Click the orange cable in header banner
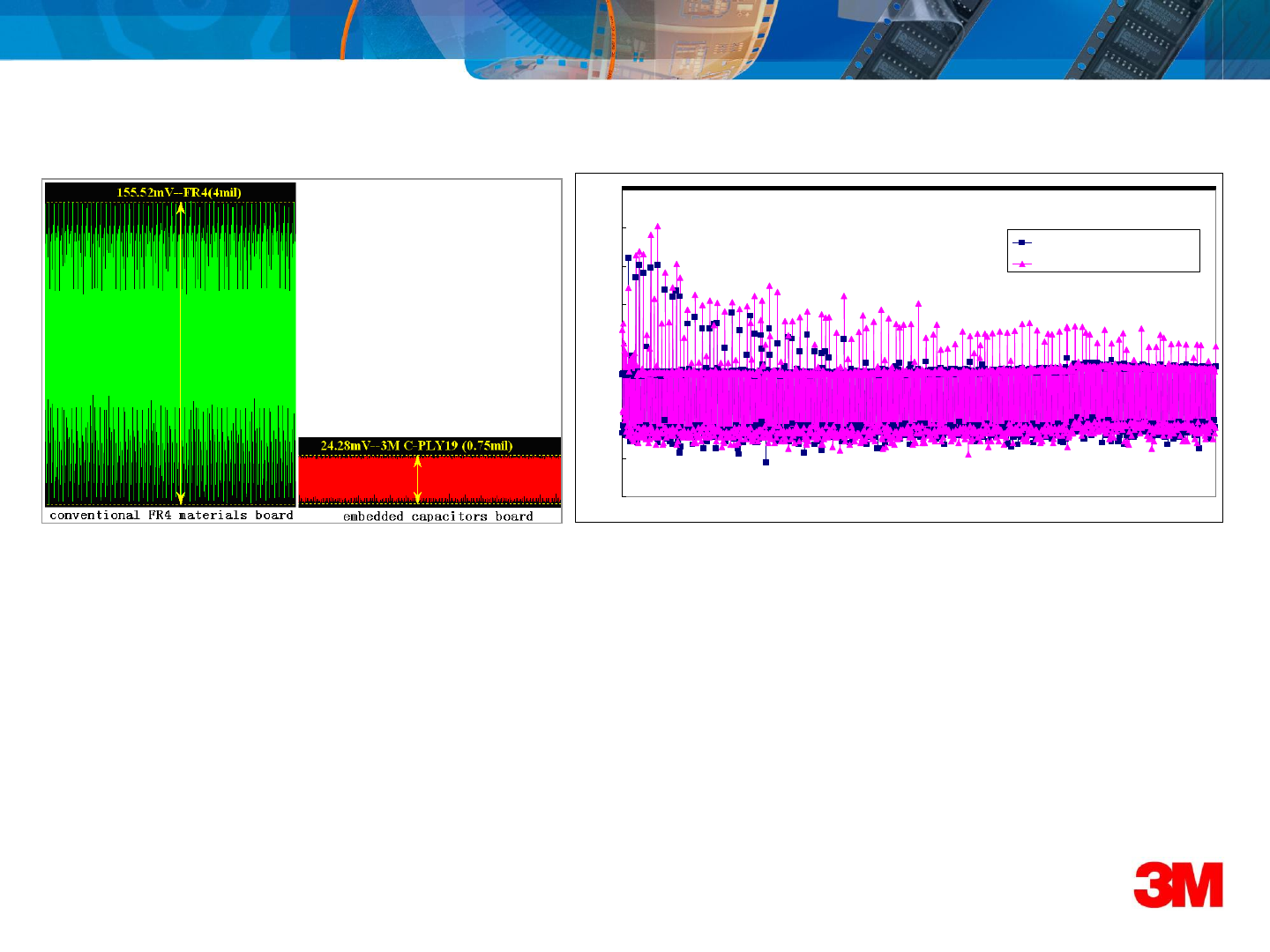This screenshot has height=952, width=1270. (350, 31)
